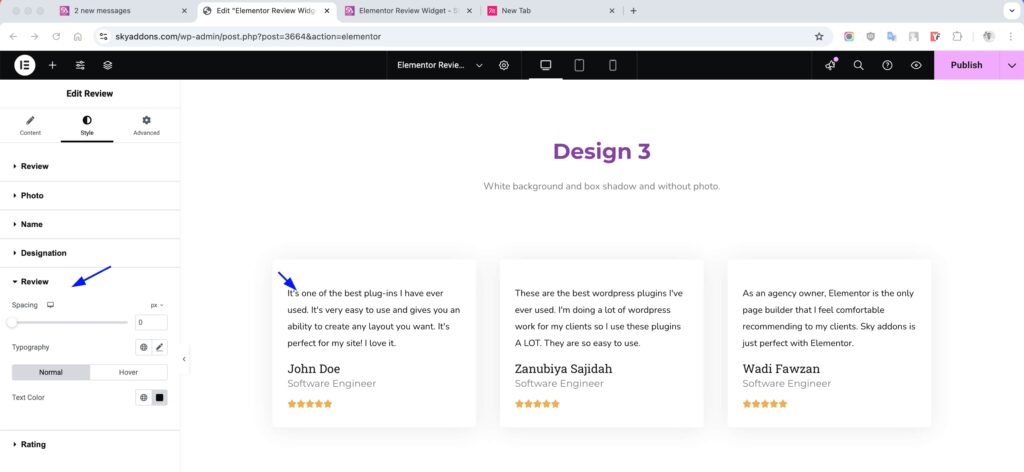1024x472 pixels.
Task: Select the Design 3 heading
Action: click(601, 151)
